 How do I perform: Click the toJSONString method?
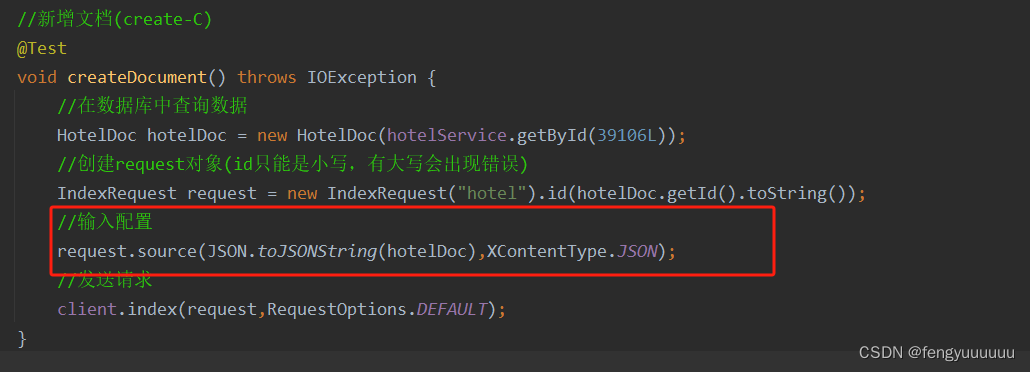(317, 251)
